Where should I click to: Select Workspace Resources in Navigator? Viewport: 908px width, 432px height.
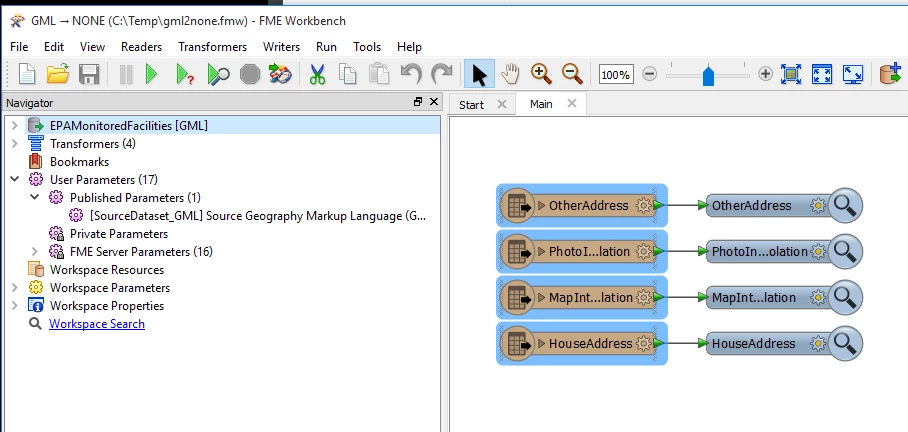107,270
